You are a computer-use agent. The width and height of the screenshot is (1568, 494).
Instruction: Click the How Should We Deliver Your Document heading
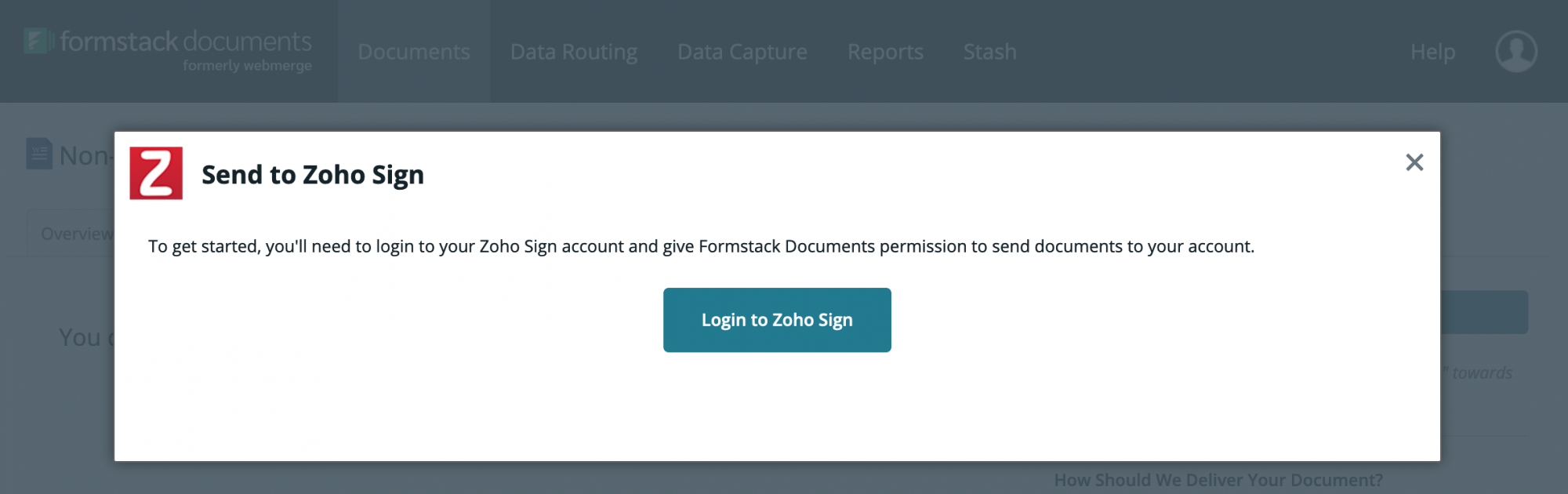[1218, 480]
